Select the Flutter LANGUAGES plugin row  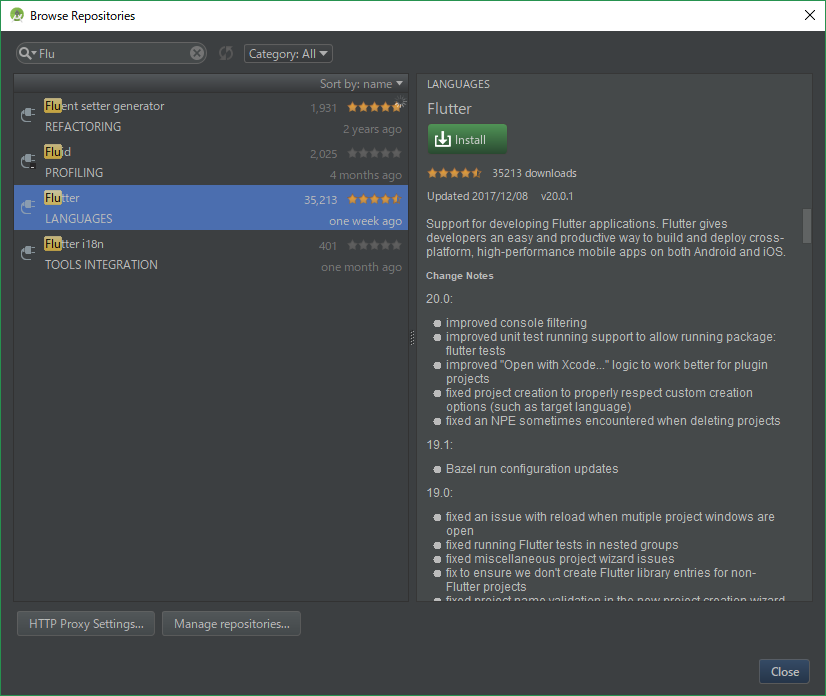tap(211, 208)
